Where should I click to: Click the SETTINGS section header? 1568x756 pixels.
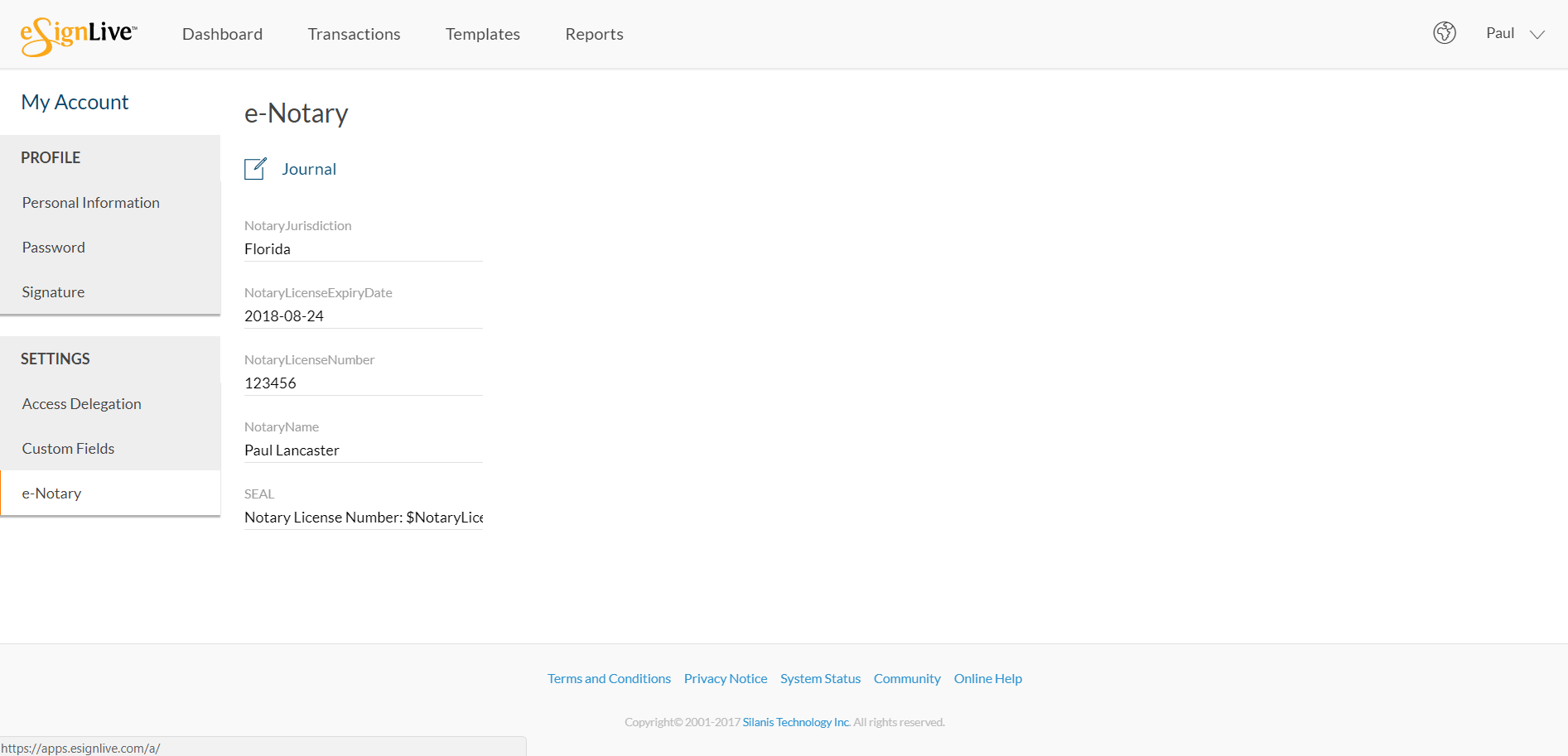tap(55, 359)
